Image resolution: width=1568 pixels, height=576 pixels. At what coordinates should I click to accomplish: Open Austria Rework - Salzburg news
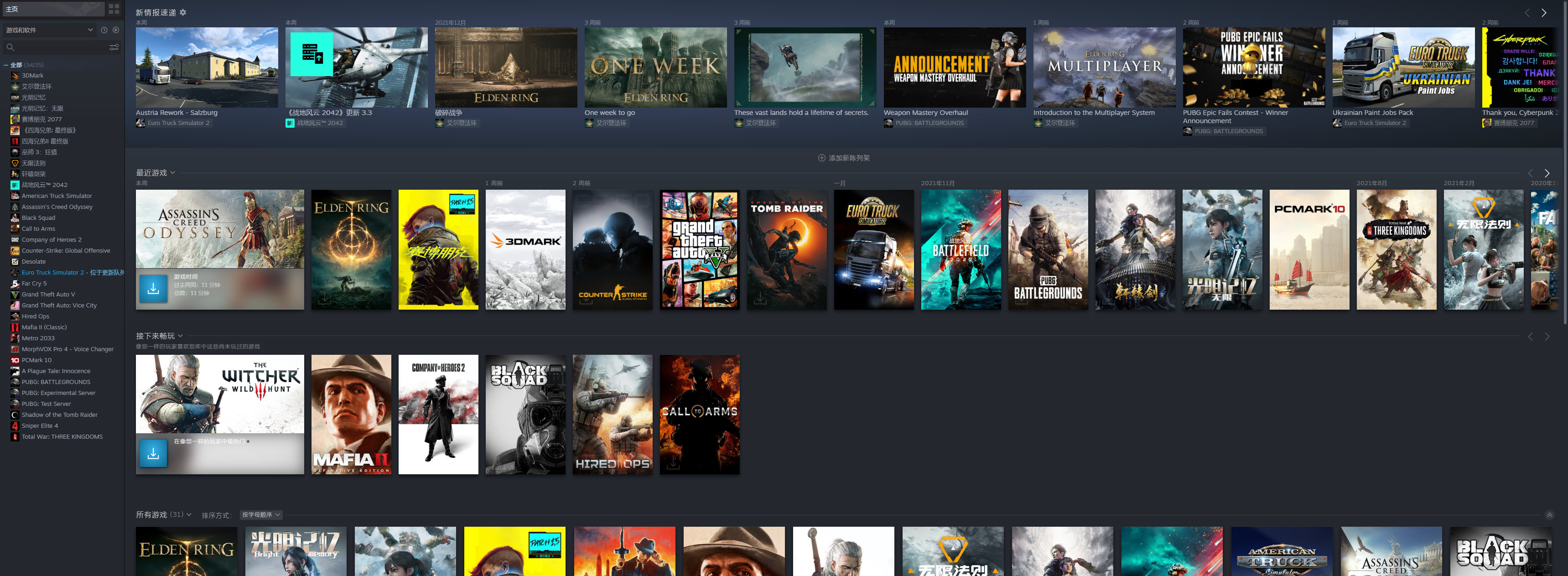pyautogui.click(x=206, y=67)
